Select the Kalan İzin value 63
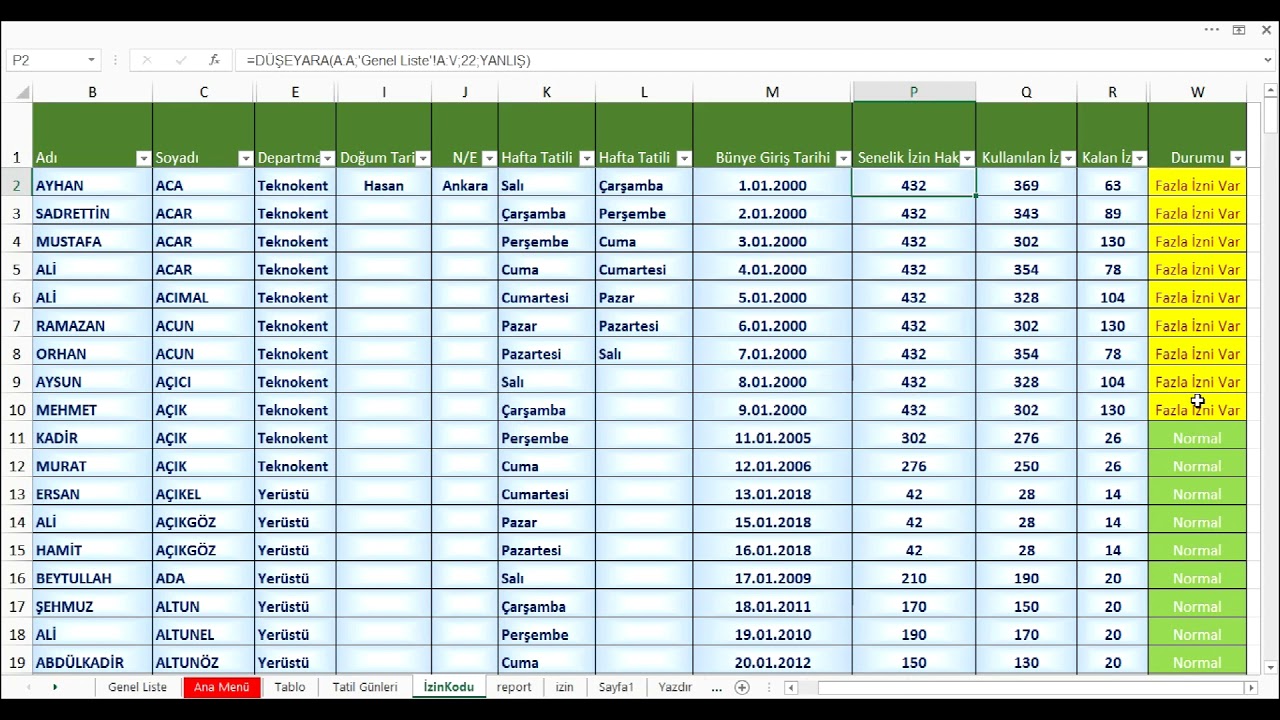This screenshot has height=720, width=1280. [1112, 185]
